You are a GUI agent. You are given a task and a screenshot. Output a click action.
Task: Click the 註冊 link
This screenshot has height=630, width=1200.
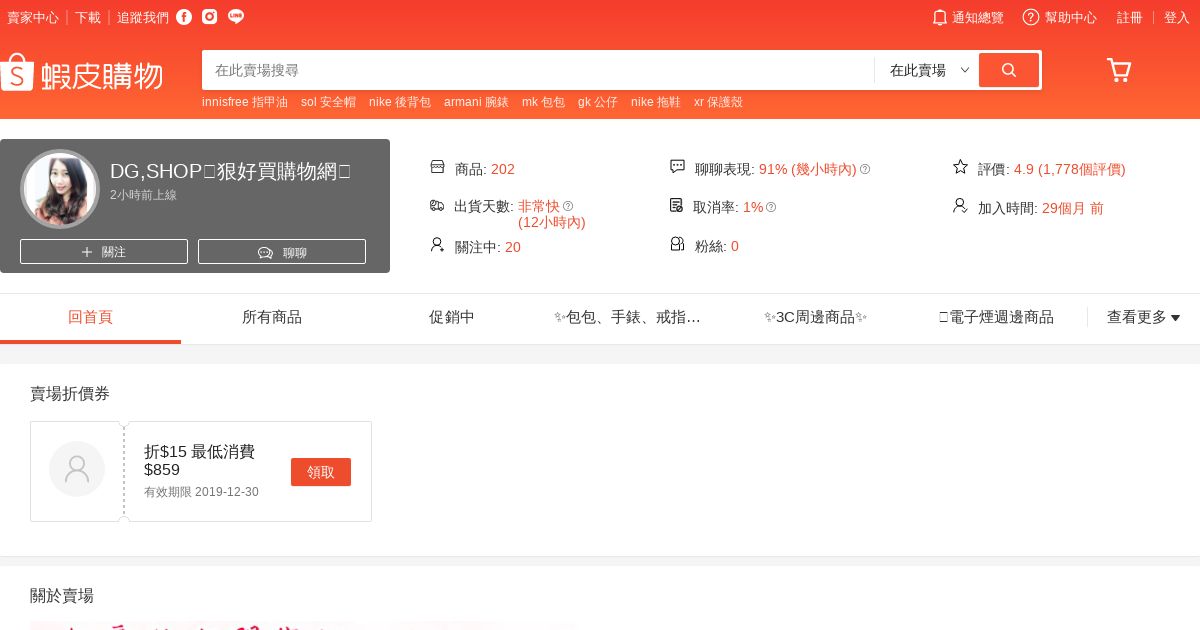coord(1130,17)
